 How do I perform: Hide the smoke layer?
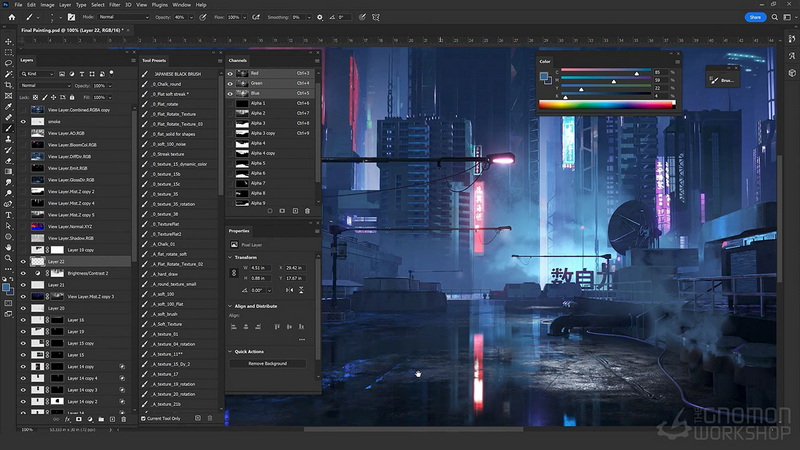coord(23,121)
